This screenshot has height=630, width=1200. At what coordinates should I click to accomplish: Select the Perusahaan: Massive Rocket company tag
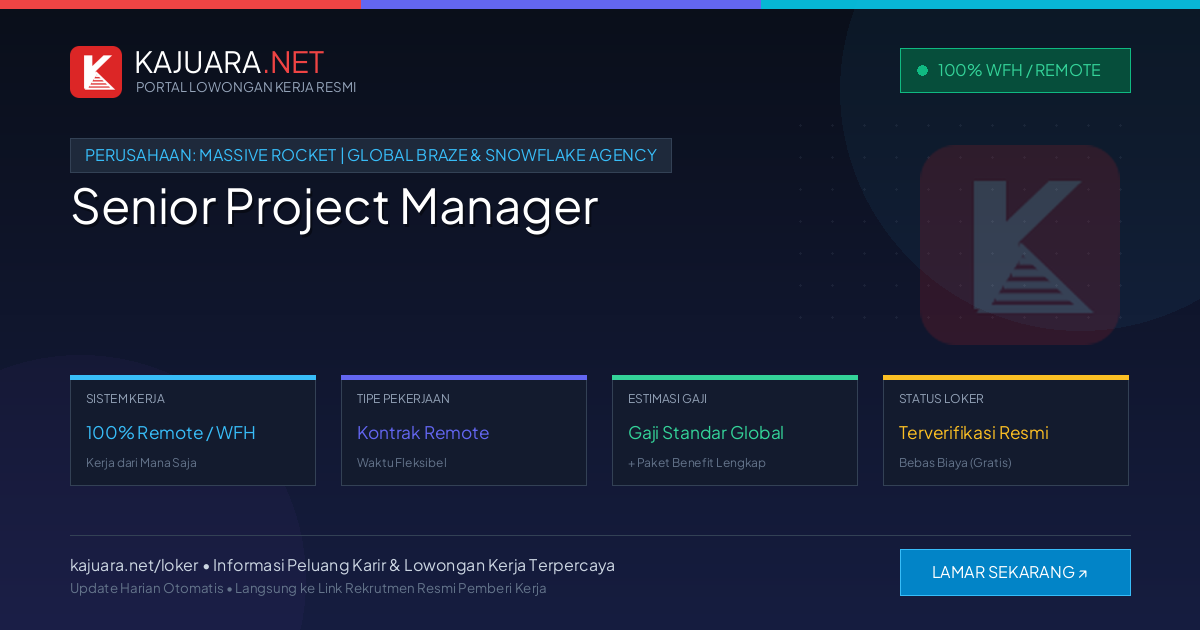pyautogui.click(x=371, y=155)
